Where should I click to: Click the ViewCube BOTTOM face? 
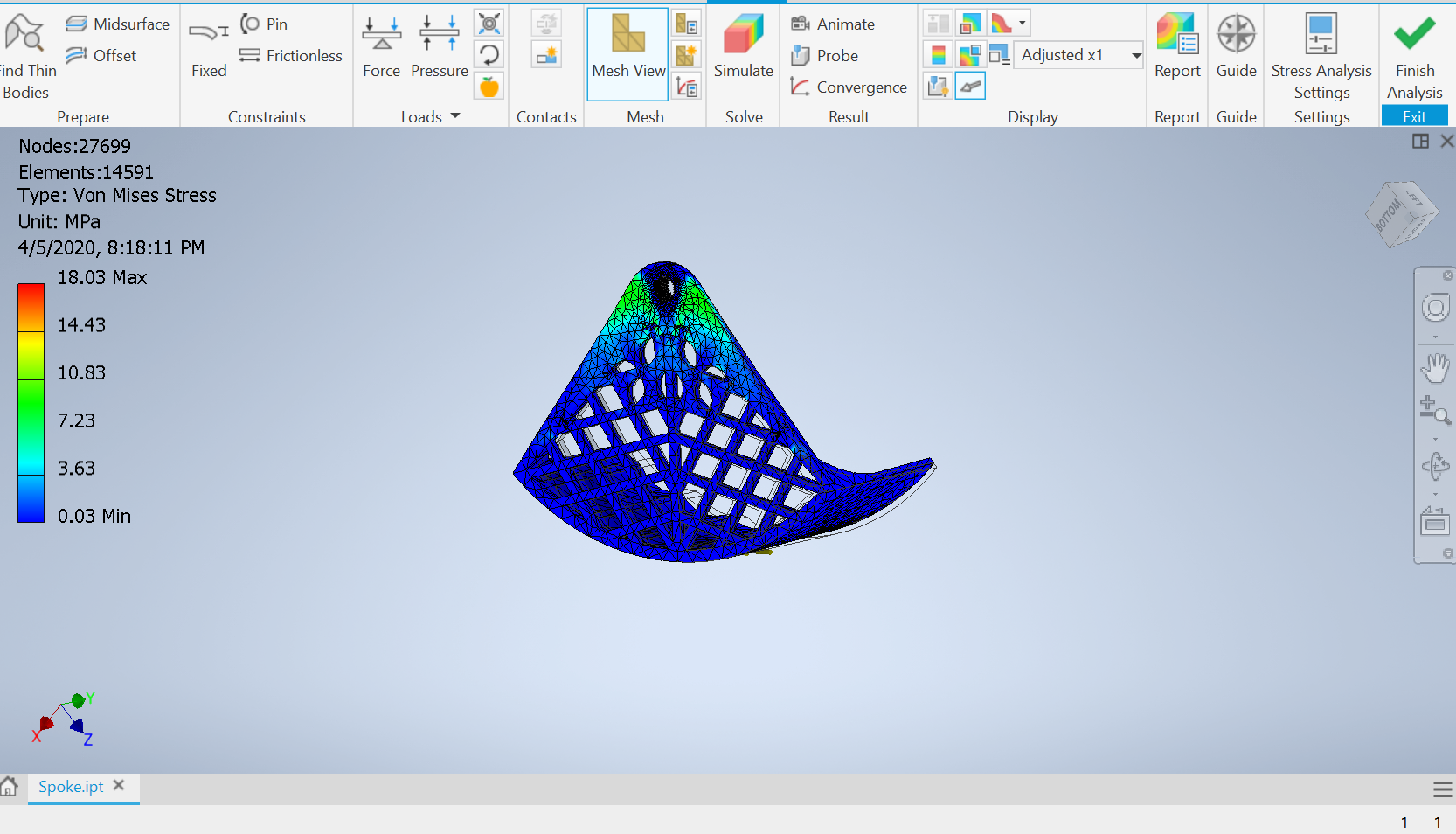tap(1388, 214)
